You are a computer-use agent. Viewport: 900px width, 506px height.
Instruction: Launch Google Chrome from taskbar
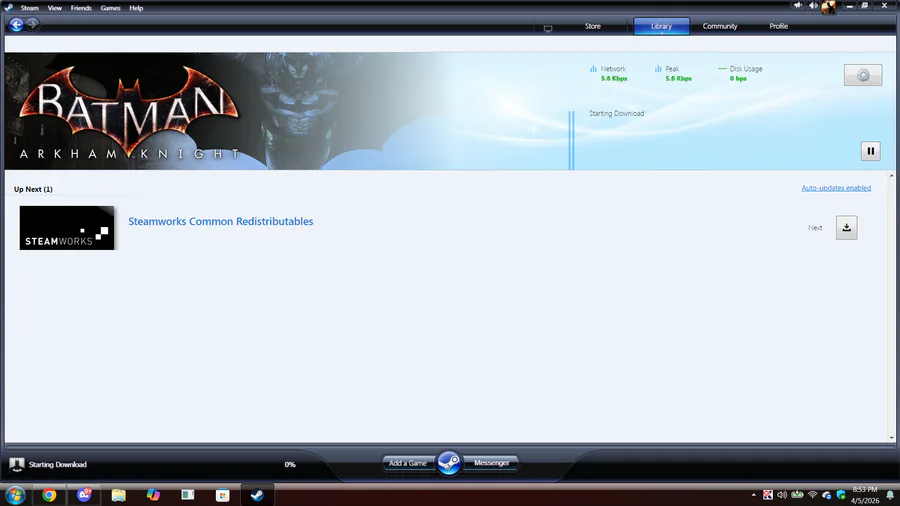click(49, 495)
